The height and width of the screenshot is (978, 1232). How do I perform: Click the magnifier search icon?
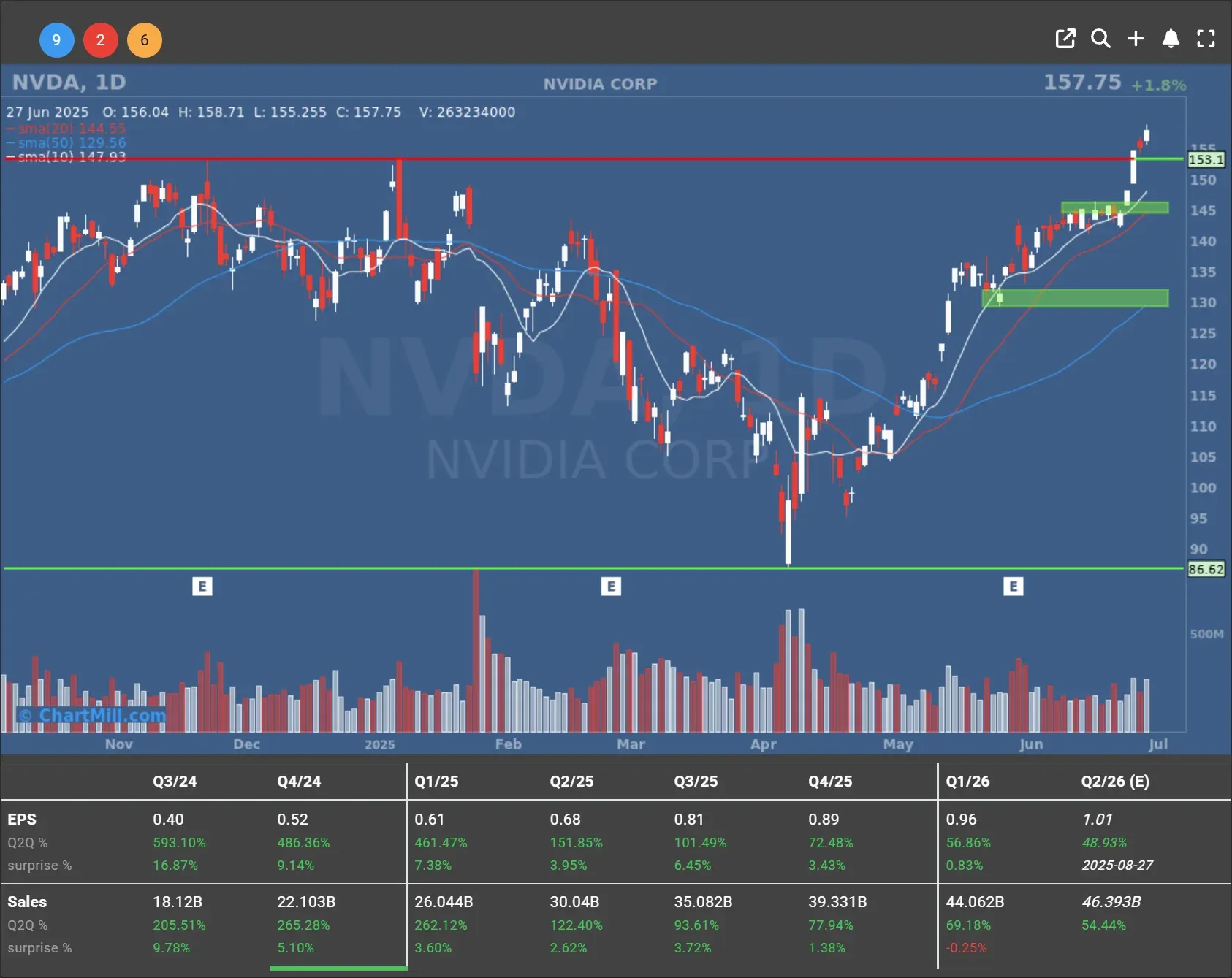[x=1100, y=39]
